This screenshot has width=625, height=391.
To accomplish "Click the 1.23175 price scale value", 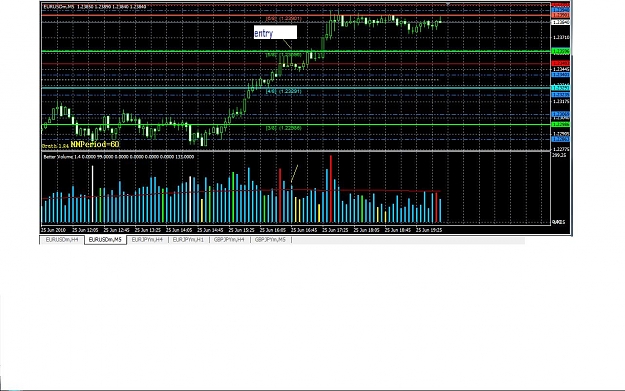I will pyautogui.click(x=561, y=102).
